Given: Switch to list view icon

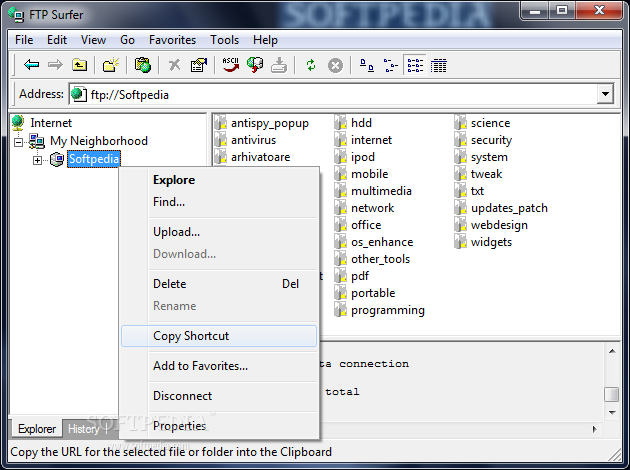Looking at the screenshot, I should (x=415, y=65).
